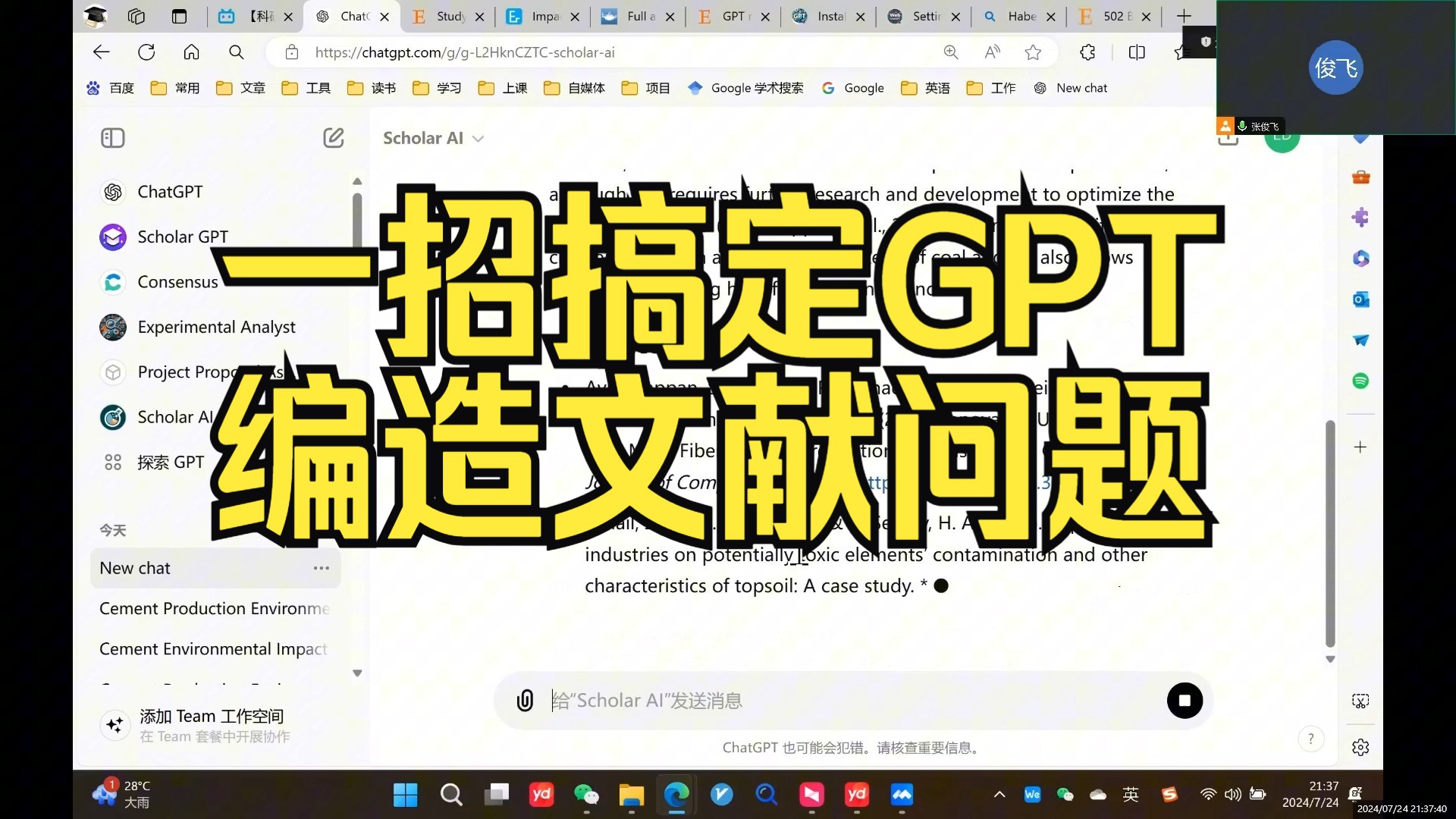
Task: Open the 自媒体 bookmarks folder
Action: click(575, 88)
